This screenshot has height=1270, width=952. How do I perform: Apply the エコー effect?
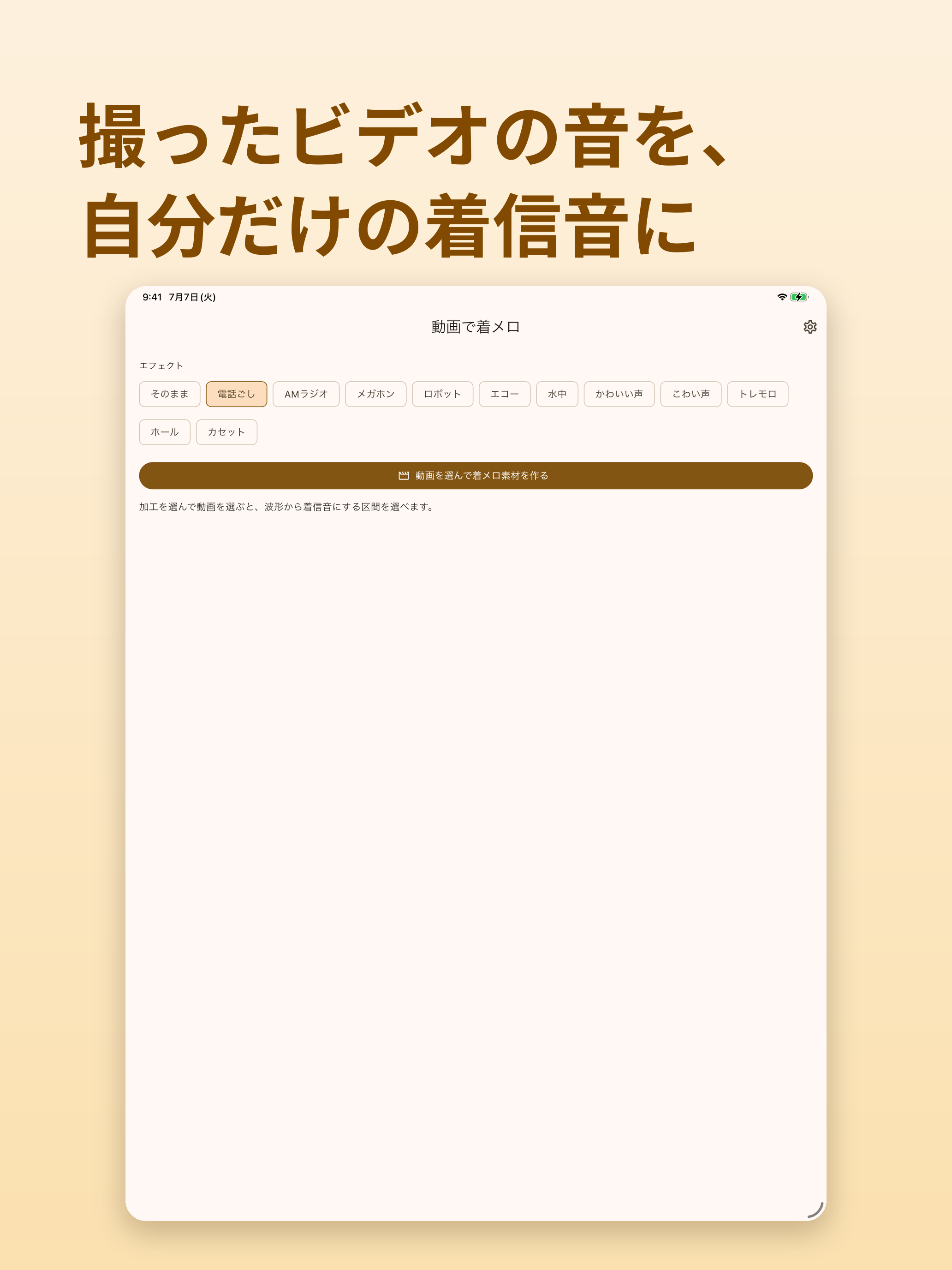[505, 394]
